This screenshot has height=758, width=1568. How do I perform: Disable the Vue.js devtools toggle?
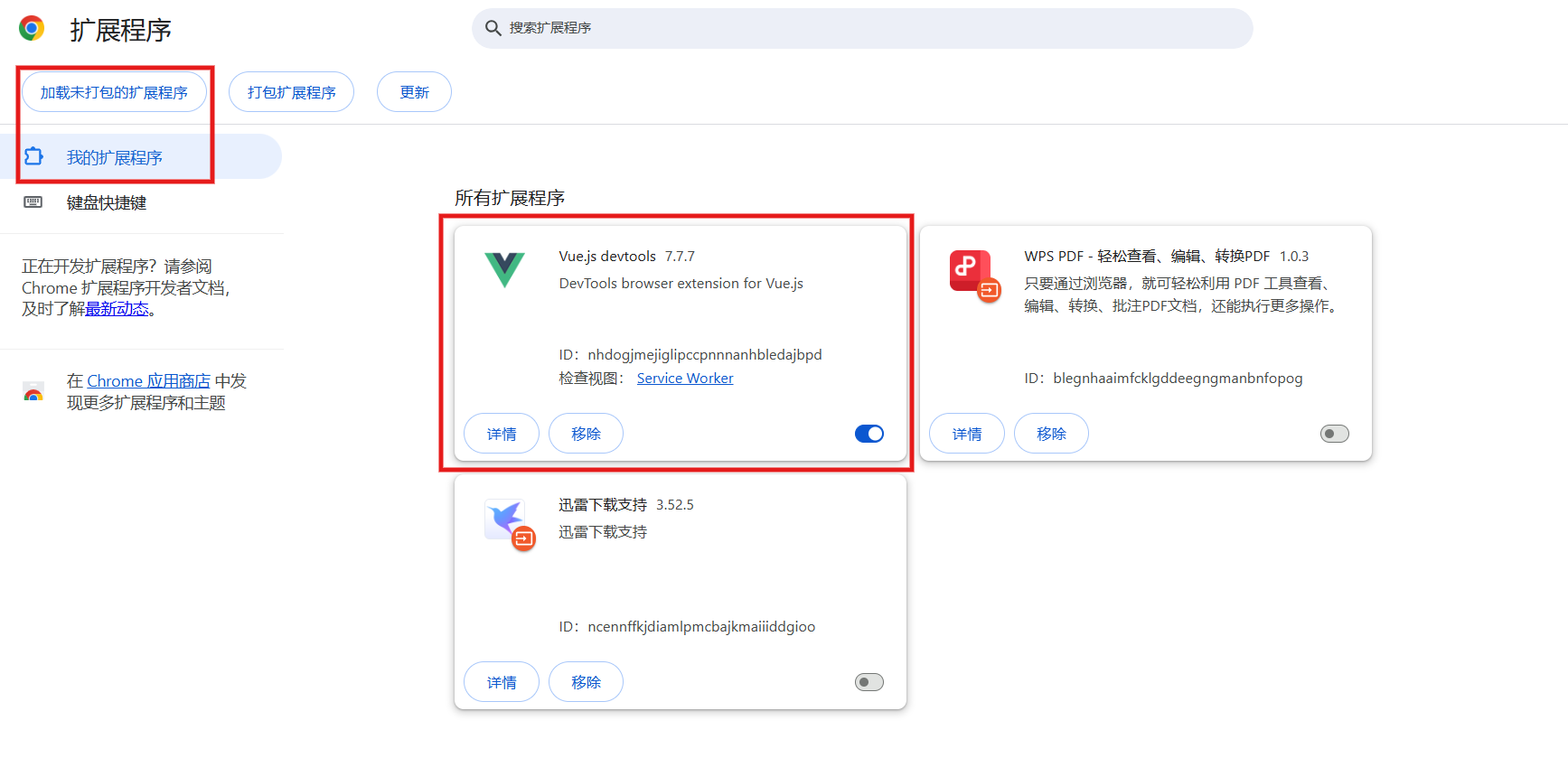point(869,434)
